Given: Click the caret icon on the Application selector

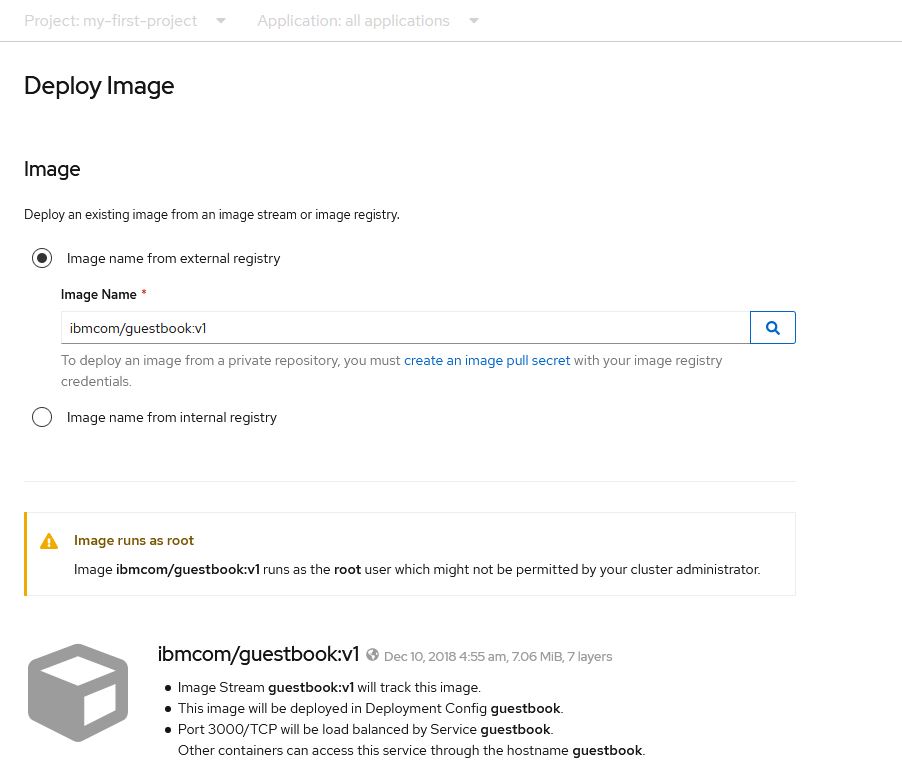Looking at the screenshot, I should (x=473, y=20).
